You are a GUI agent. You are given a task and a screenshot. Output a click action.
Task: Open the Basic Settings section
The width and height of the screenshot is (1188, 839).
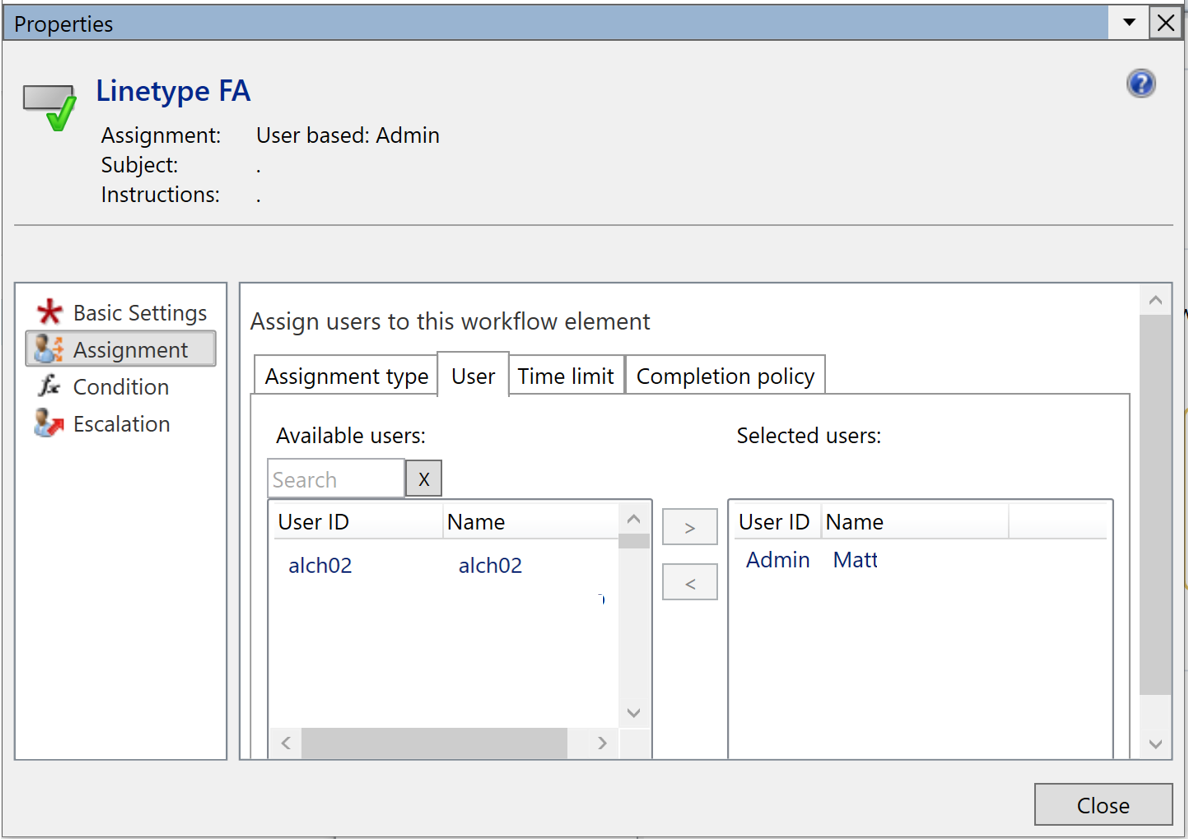point(121,312)
